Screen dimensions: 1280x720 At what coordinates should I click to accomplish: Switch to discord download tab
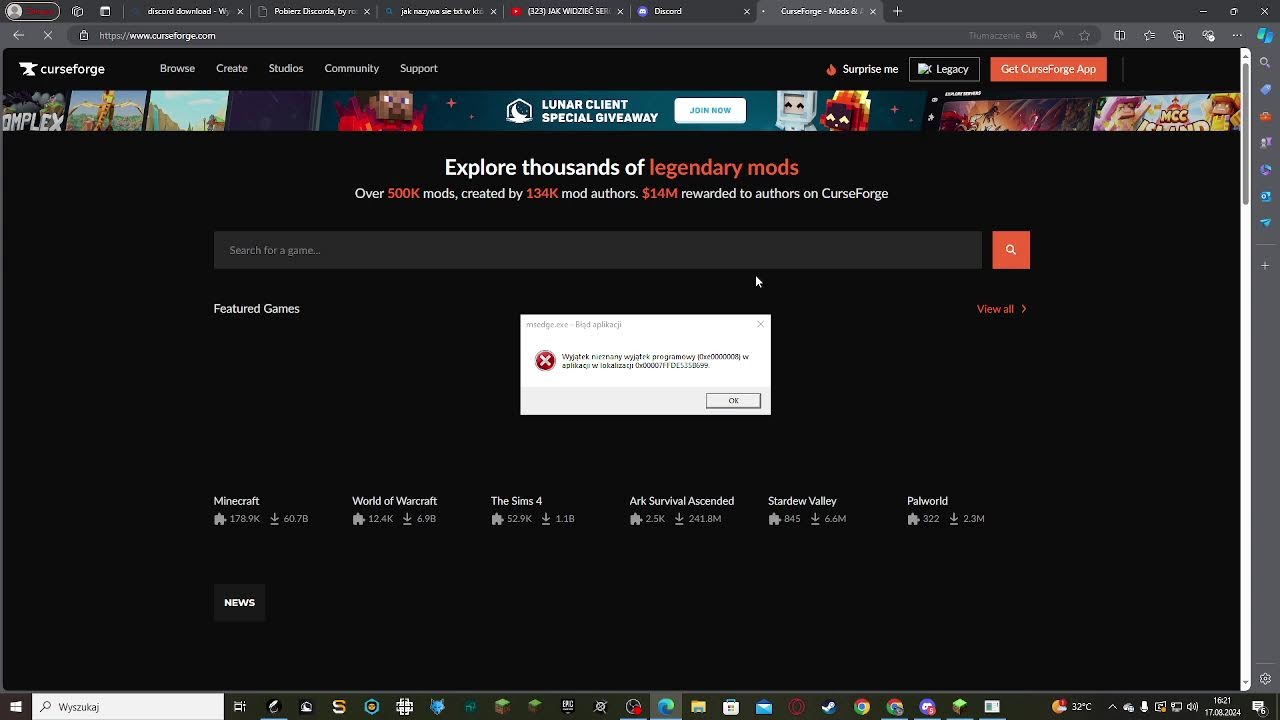pos(186,11)
